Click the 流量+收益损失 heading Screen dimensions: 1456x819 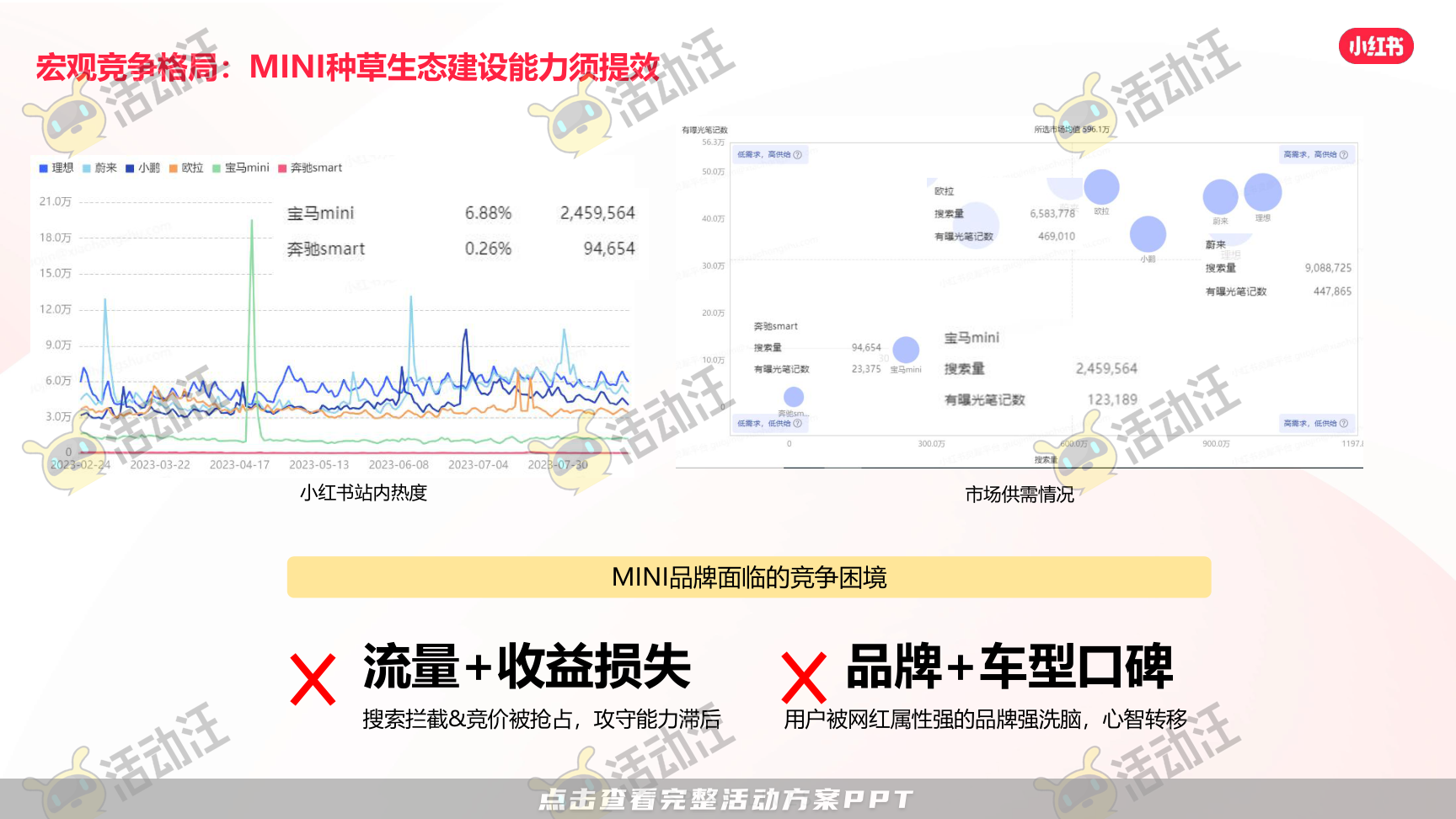coord(527,666)
